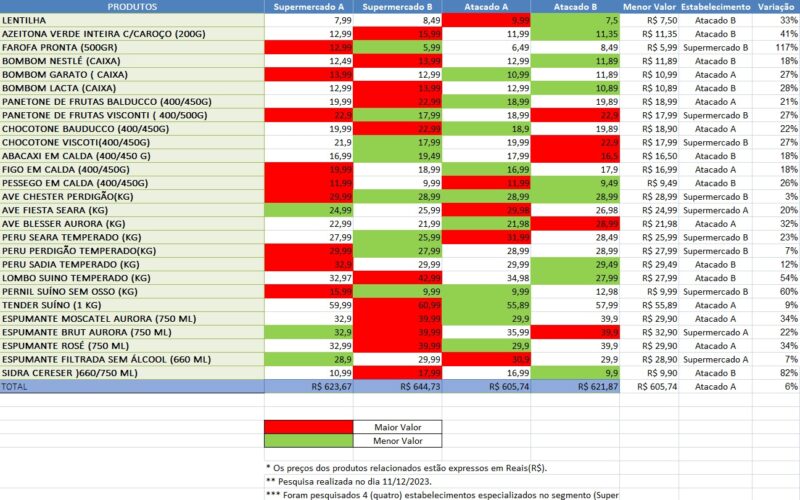Select ABACAXI EM CALDA cell
Image resolution: width=800 pixels, height=500 pixels.
132,156
